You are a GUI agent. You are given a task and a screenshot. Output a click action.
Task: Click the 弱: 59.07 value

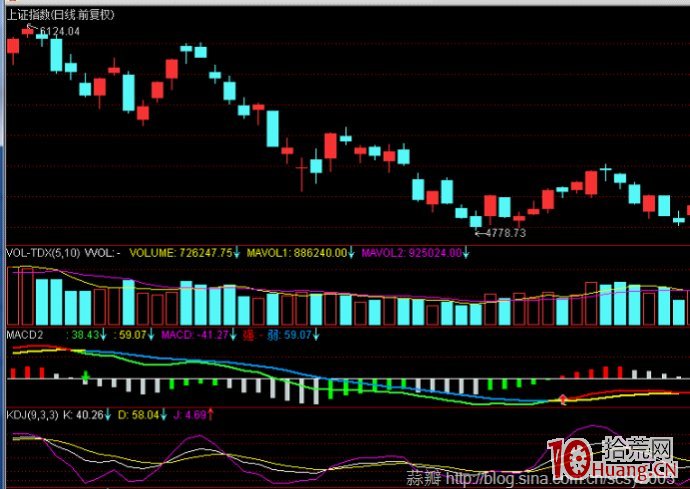click(290, 335)
